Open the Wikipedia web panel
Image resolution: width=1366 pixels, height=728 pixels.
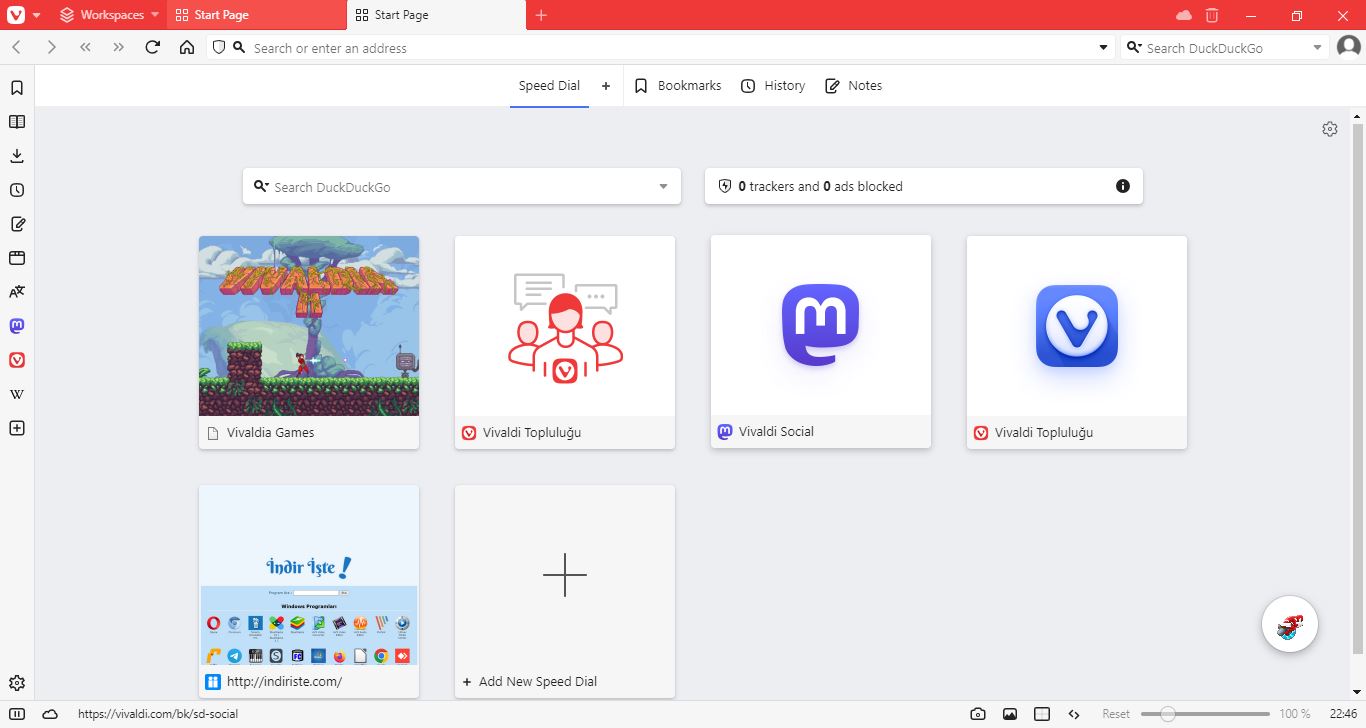coord(17,394)
